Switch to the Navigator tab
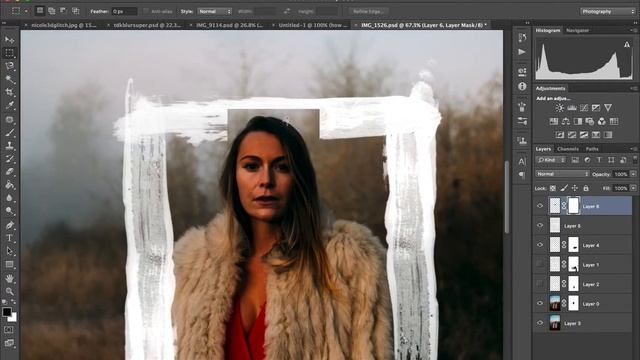The height and width of the screenshot is (360, 640). 577,30
